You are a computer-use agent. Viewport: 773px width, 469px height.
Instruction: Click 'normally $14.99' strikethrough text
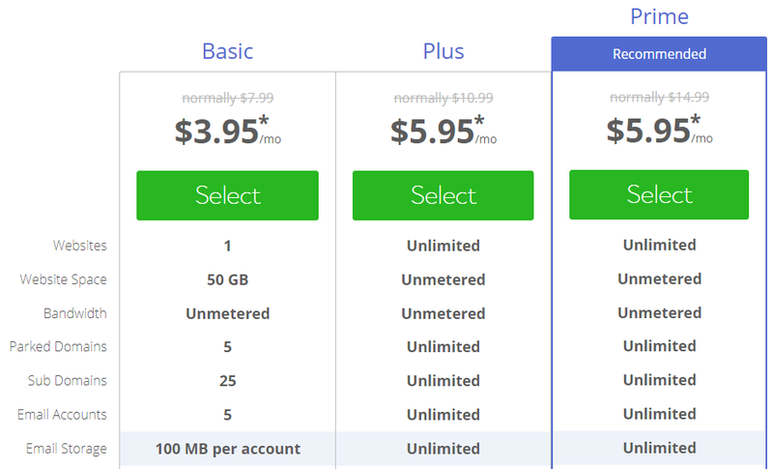(x=659, y=97)
